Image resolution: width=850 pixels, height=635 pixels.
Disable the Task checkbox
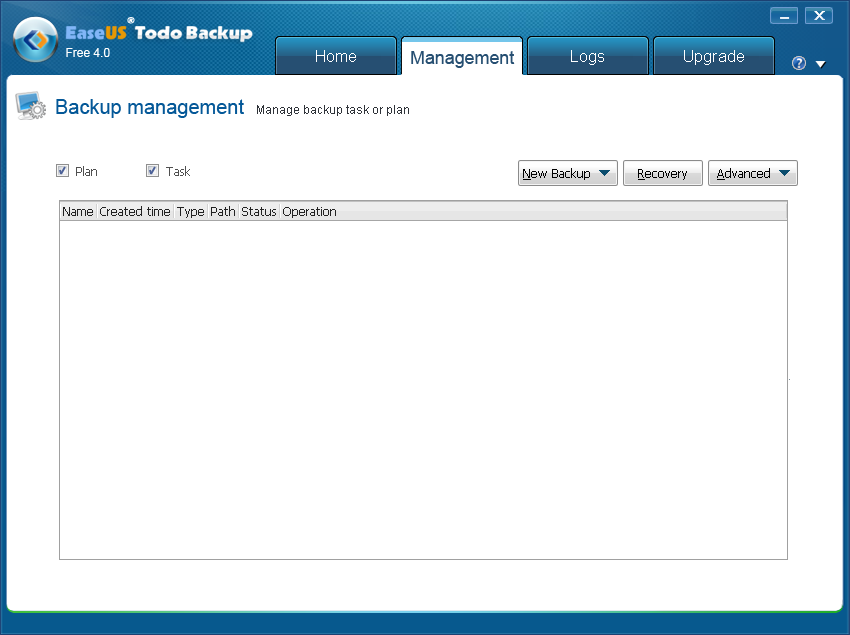(x=153, y=171)
